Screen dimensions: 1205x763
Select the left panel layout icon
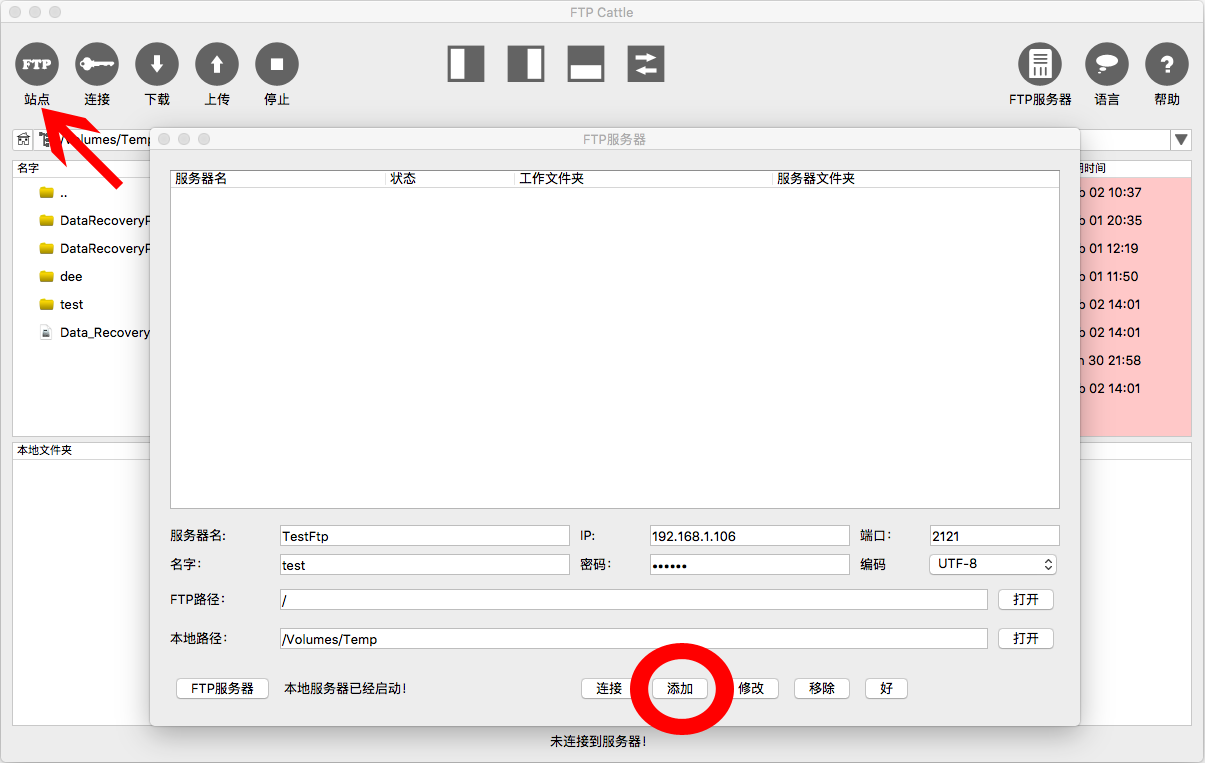pyautogui.click(x=466, y=64)
